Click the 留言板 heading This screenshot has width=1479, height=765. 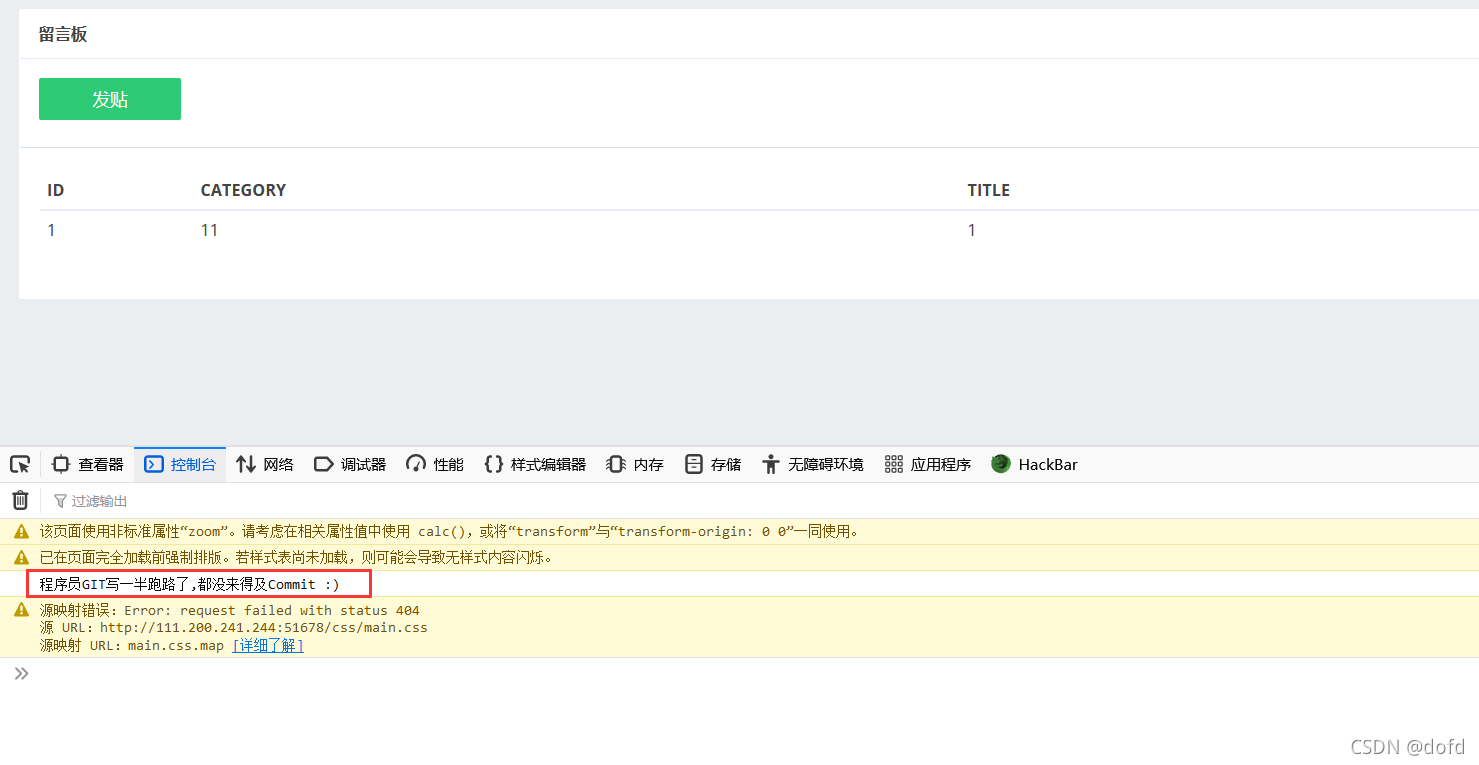point(63,34)
